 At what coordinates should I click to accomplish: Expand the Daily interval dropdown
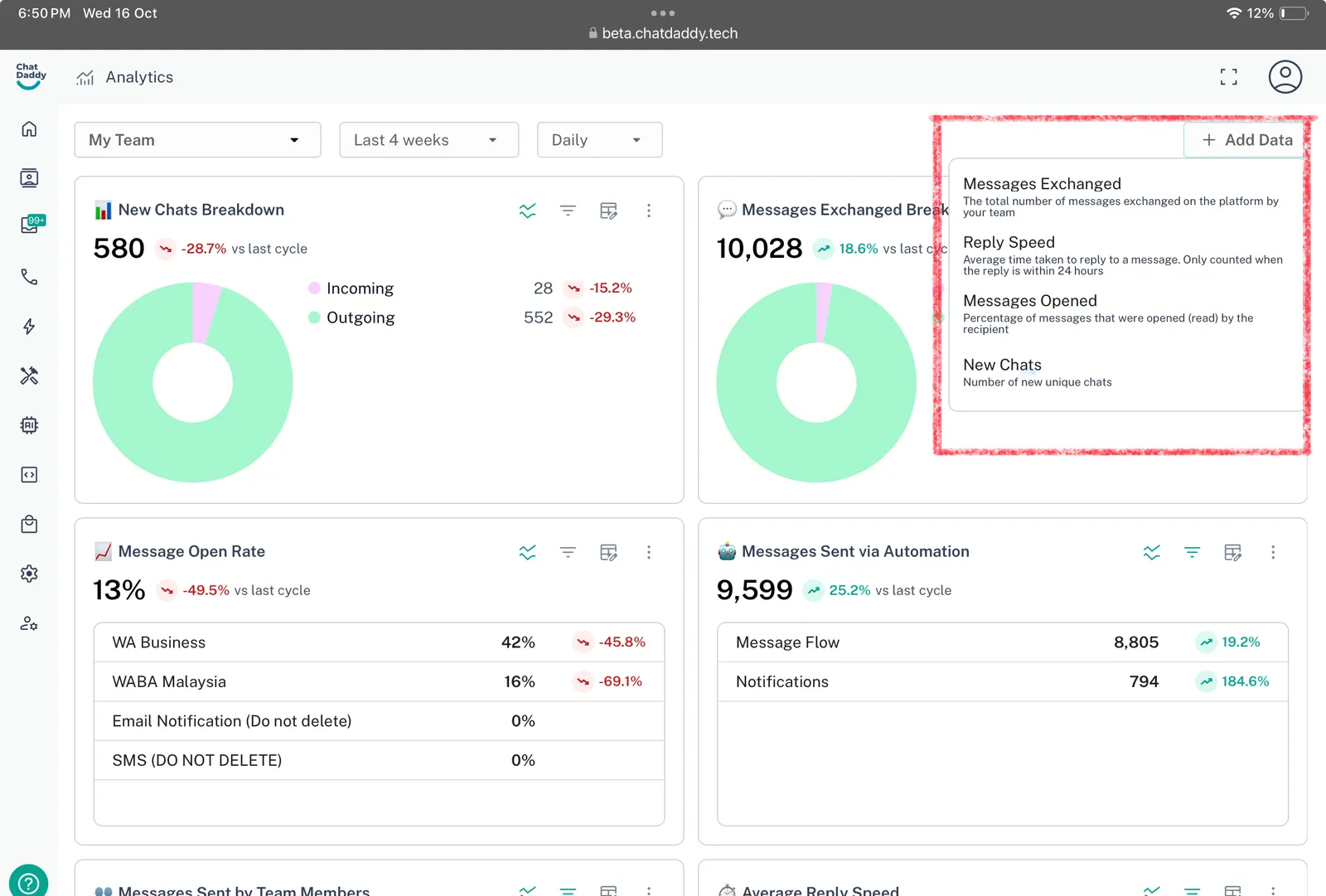599,140
